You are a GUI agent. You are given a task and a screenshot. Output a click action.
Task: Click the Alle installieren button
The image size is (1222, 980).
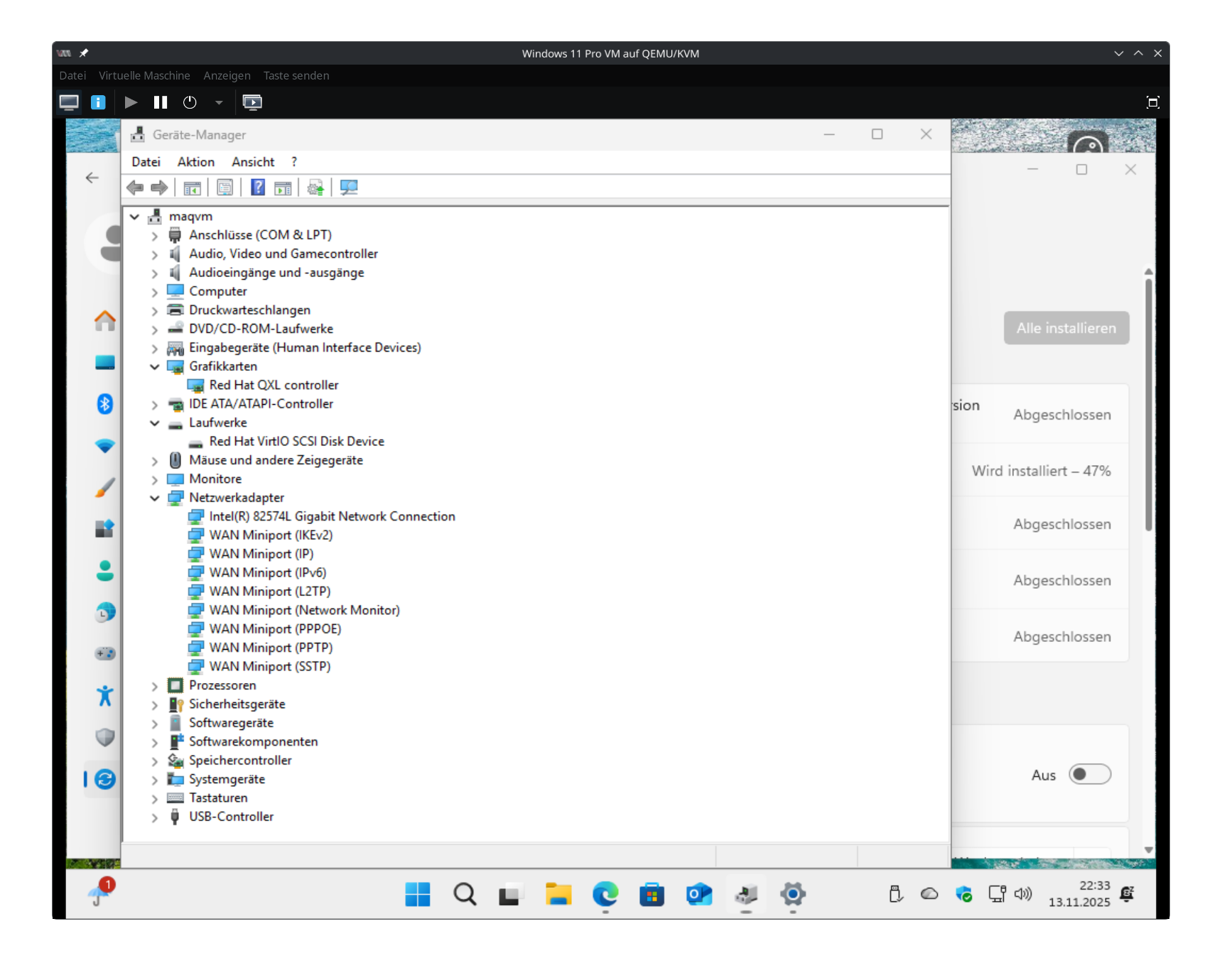click(1066, 328)
